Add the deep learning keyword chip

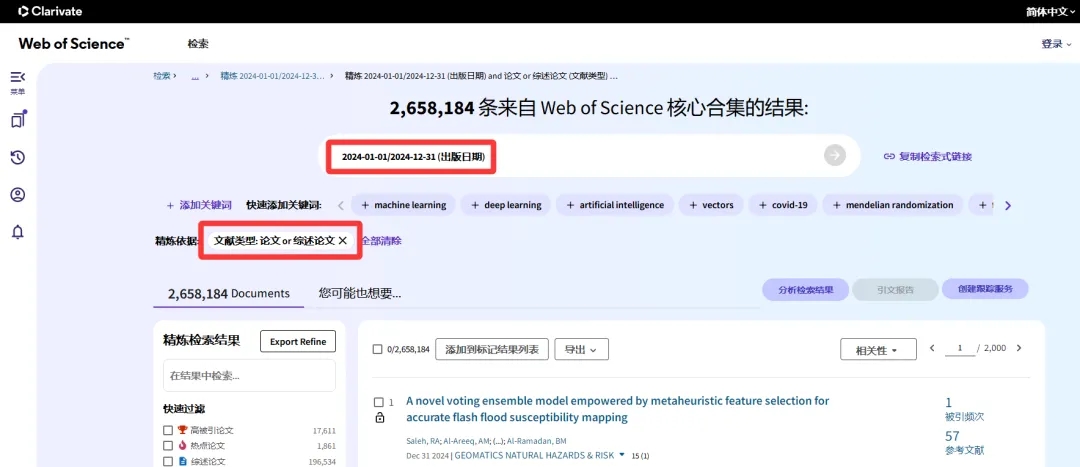click(x=506, y=205)
